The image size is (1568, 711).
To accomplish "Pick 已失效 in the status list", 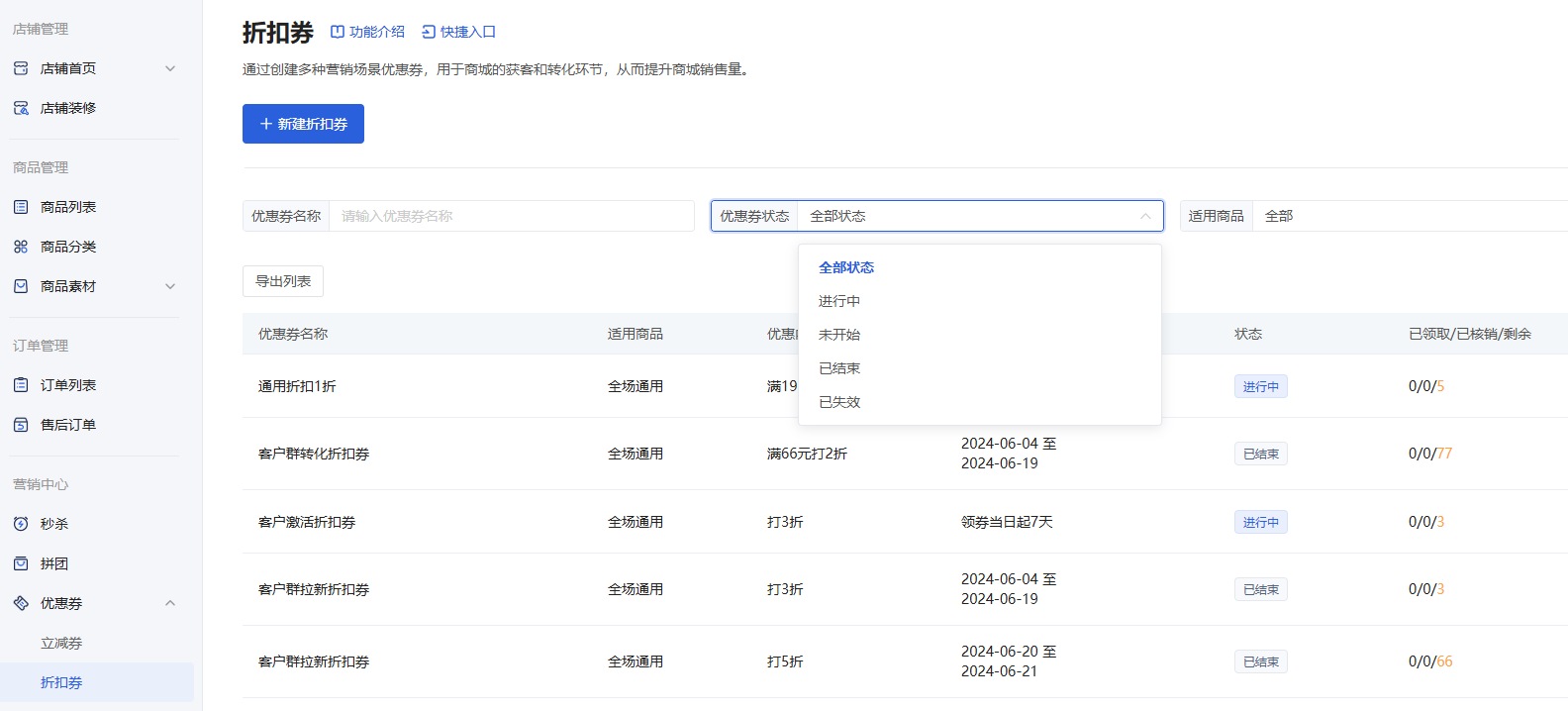I will [980, 402].
